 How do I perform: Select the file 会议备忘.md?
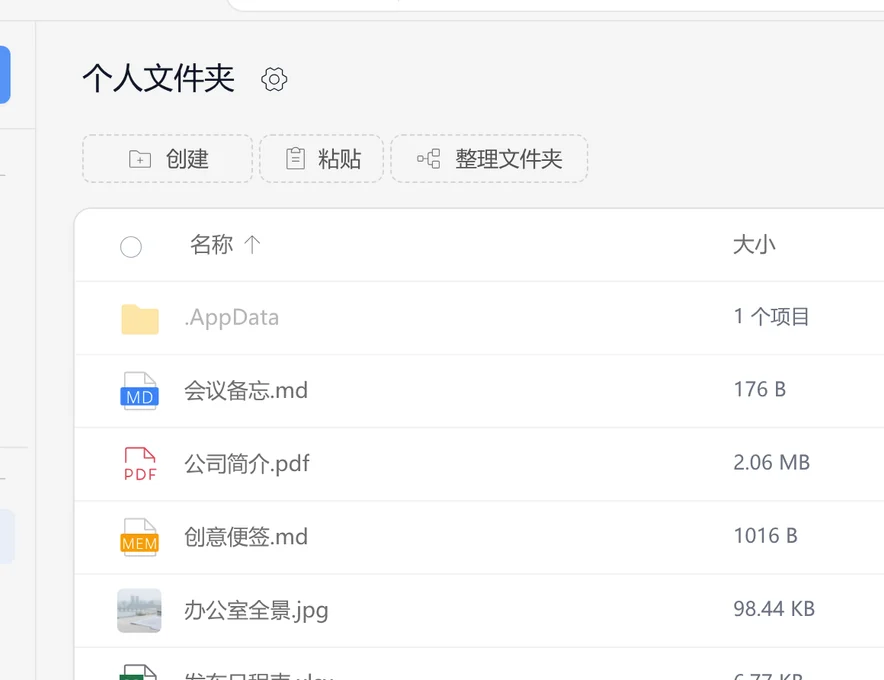246,390
